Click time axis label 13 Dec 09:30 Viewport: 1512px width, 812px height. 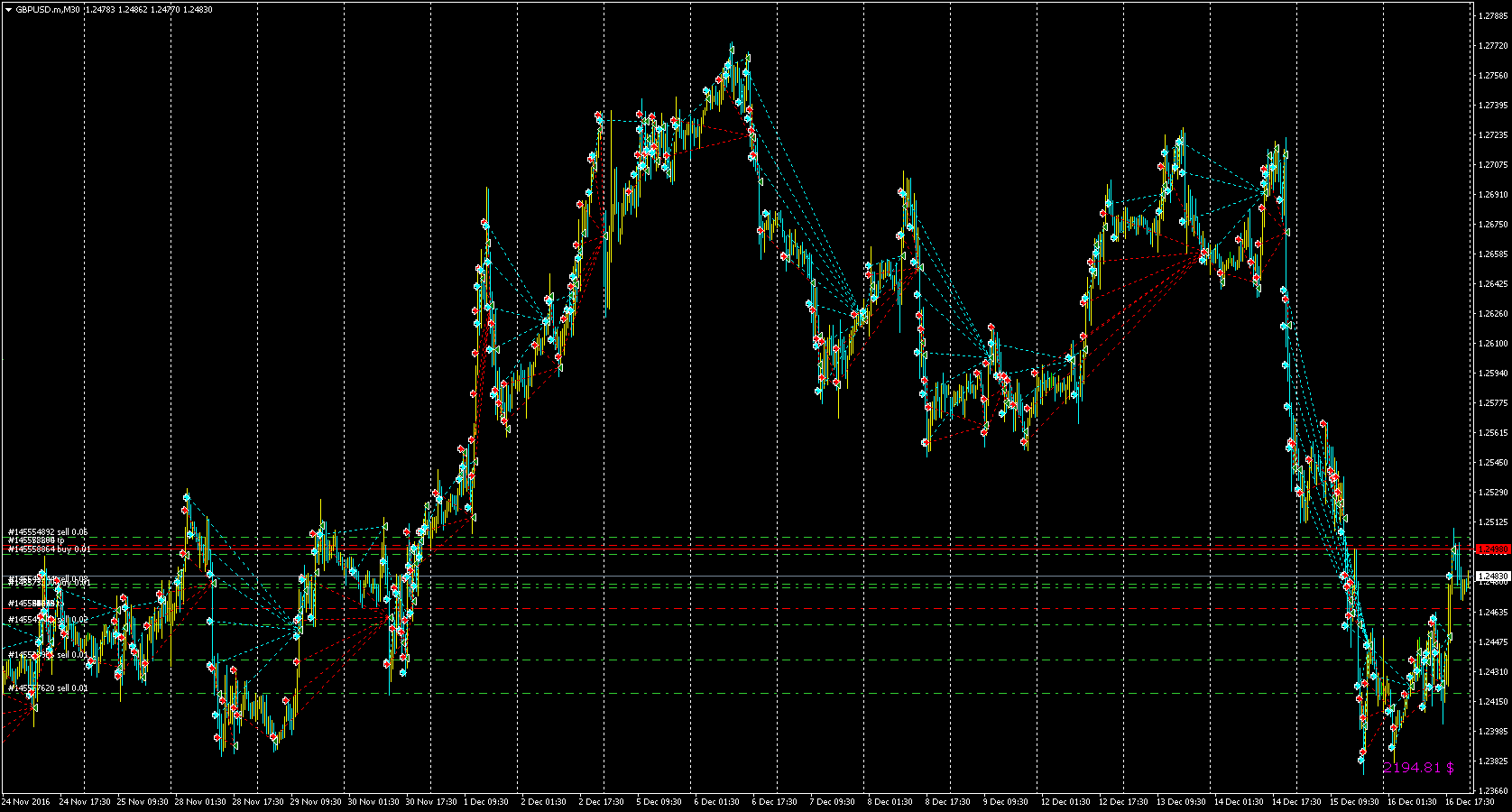click(x=1183, y=802)
